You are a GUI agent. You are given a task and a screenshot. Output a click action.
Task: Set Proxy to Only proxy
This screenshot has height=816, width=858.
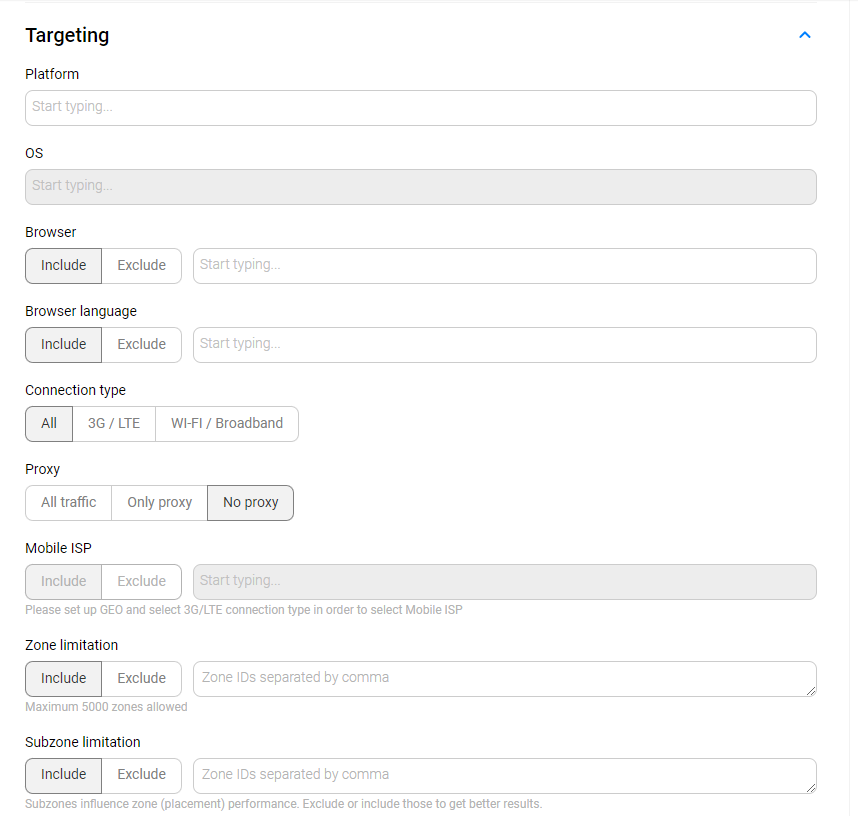tap(159, 503)
